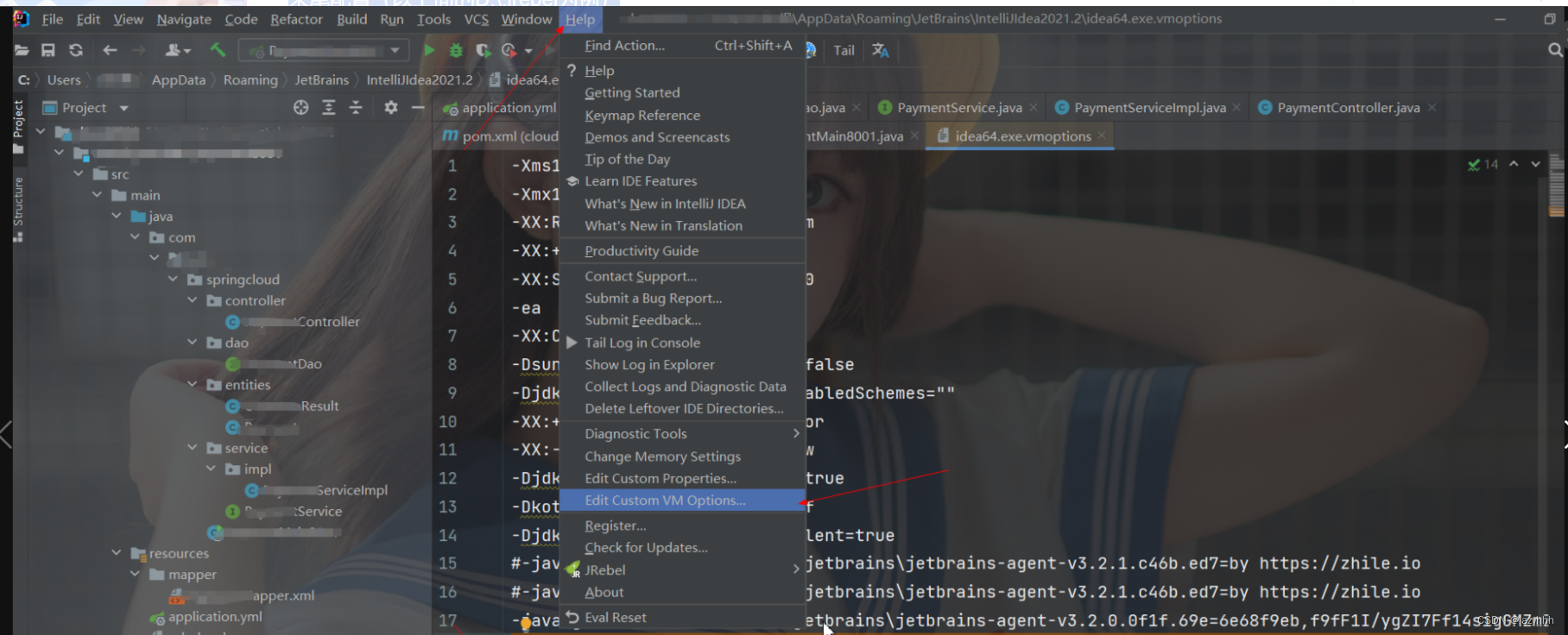Image resolution: width=1568 pixels, height=635 pixels.
Task: Close the PaymentController.java tab
Action: 1432,108
